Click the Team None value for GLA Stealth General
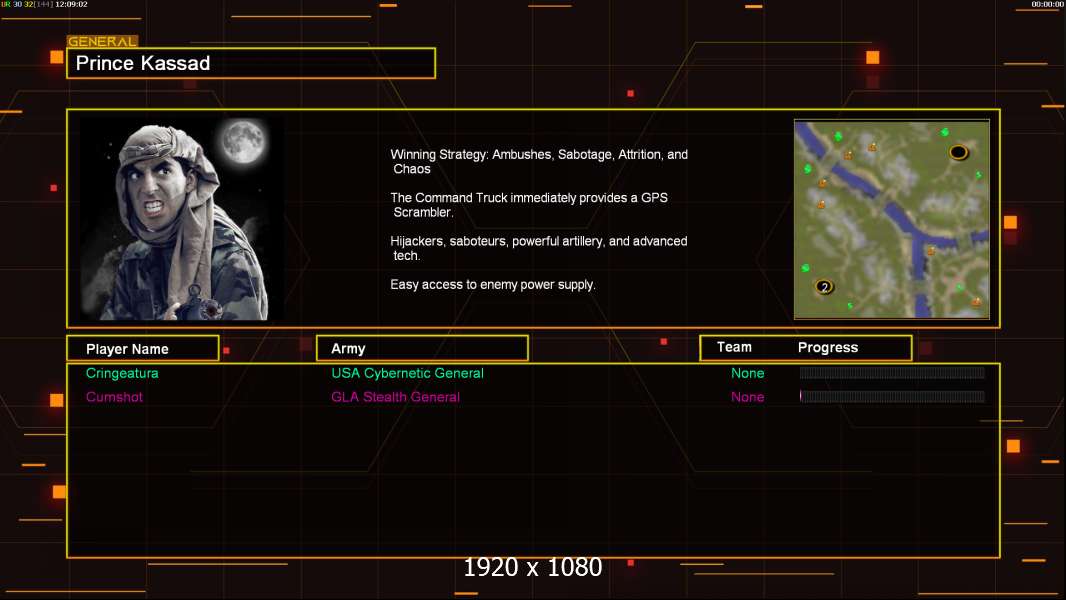Viewport: 1066px width, 600px height. point(747,397)
